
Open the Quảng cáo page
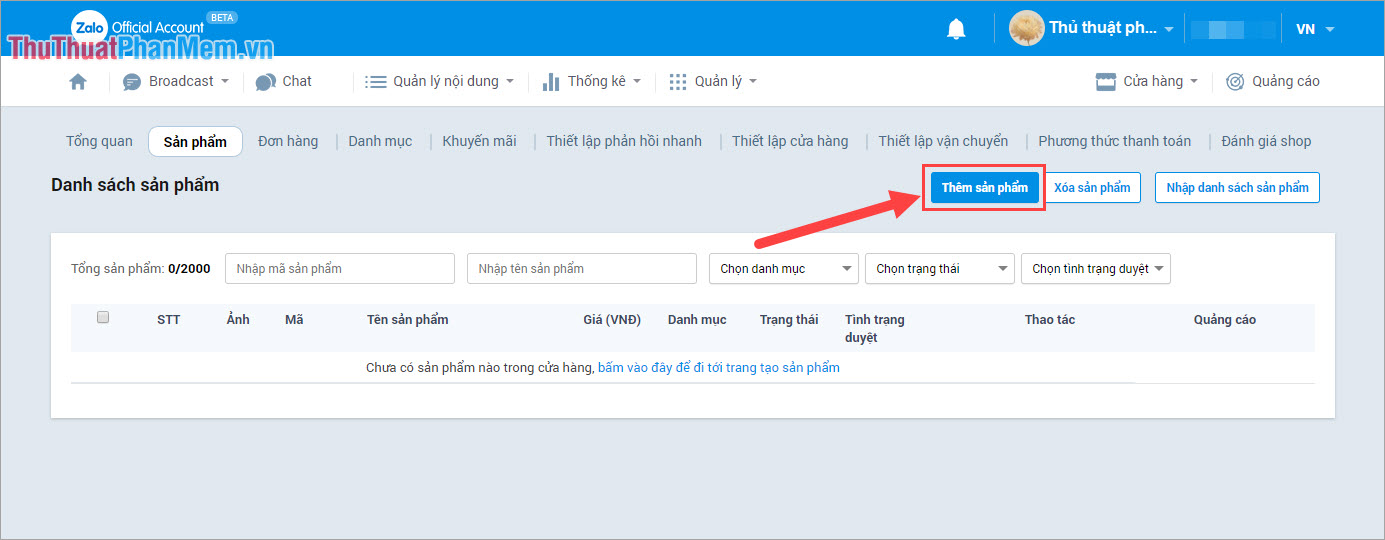click(x=1273, y=82)
